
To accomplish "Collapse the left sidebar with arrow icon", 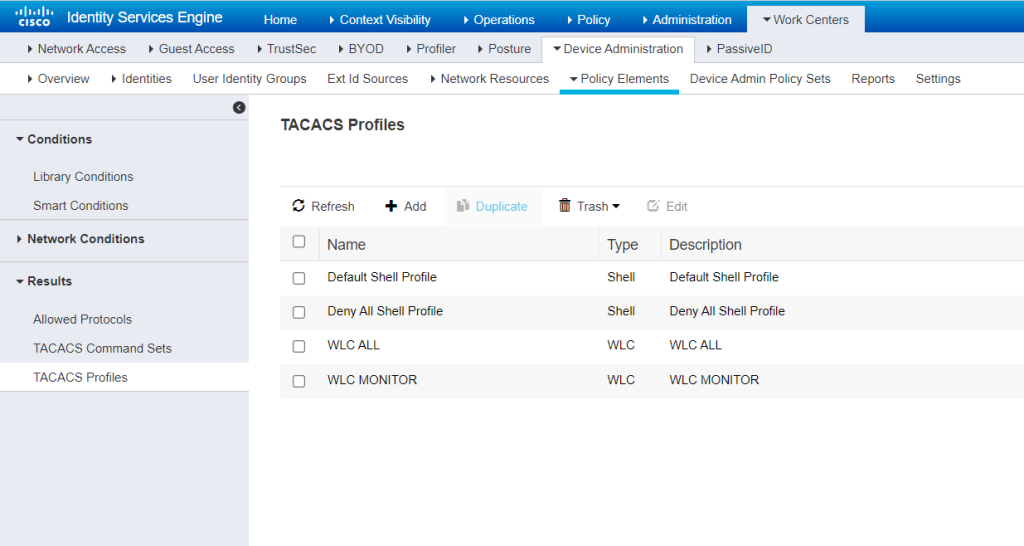I will tap(239, 108).
